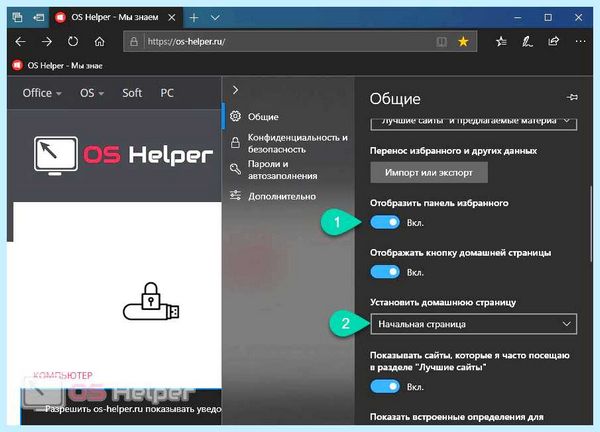Viewport: 600px width, 432px height.
Task: Open the Office menu on website
Action: pyautogui.click(x=42, y=93)
